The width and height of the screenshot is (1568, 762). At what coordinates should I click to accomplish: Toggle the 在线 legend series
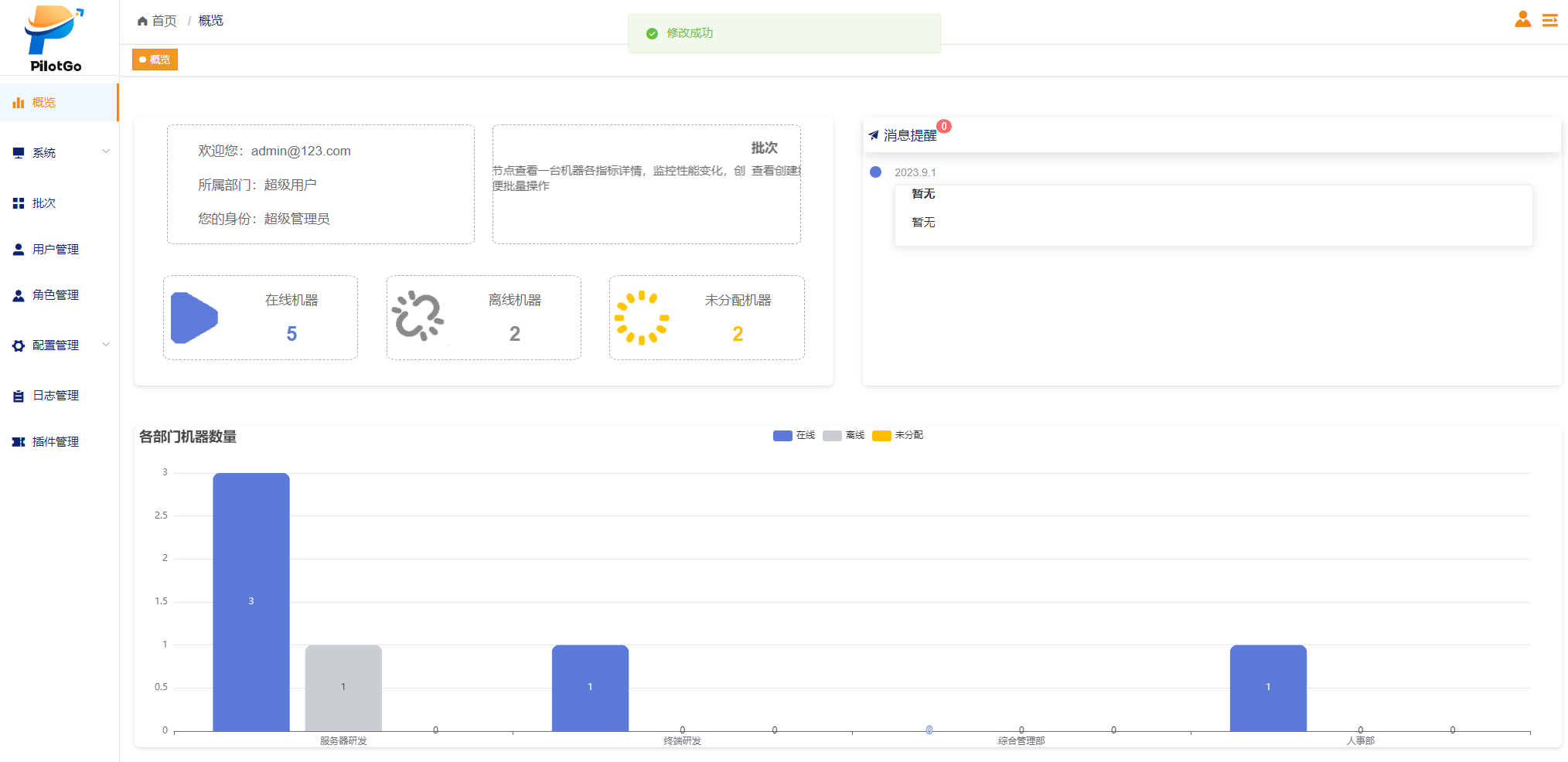782,436
